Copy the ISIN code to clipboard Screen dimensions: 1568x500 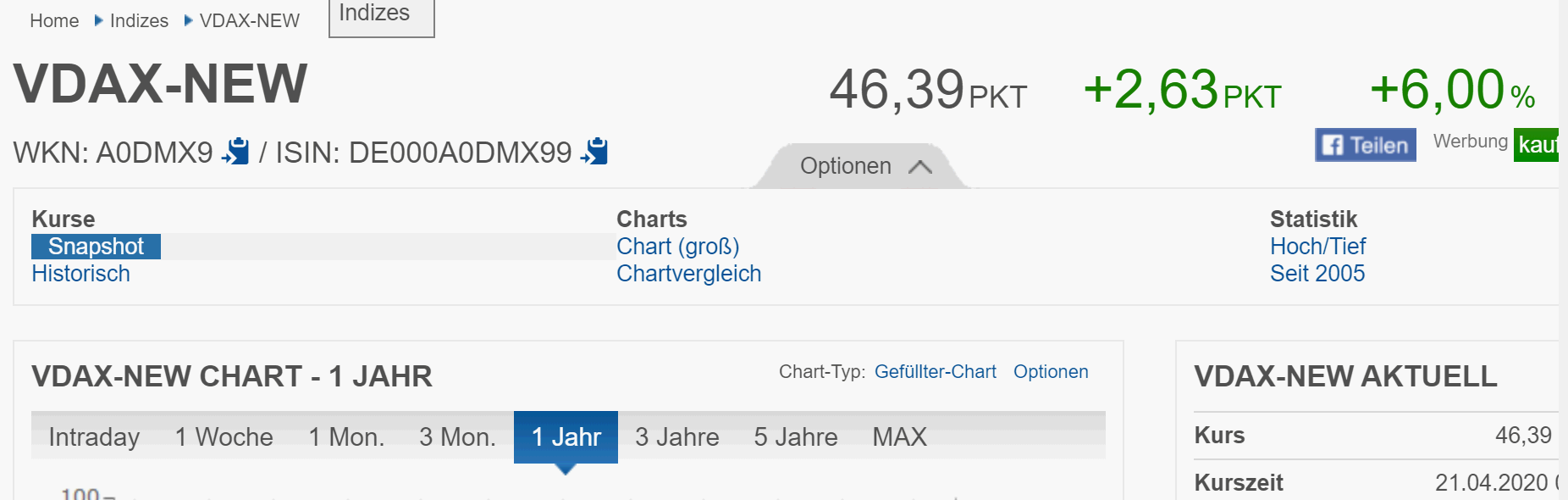pos(594,152)
